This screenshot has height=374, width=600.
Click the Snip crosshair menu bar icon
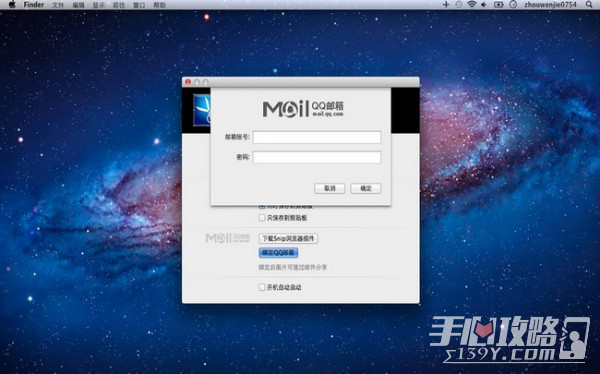pyautogui.click(x=446, y=5)
